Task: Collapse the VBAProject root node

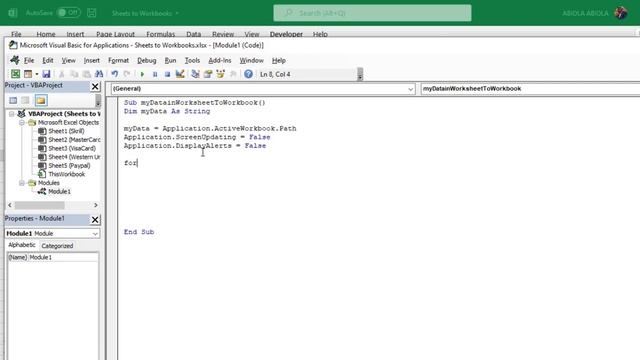Action: point(12,113)
